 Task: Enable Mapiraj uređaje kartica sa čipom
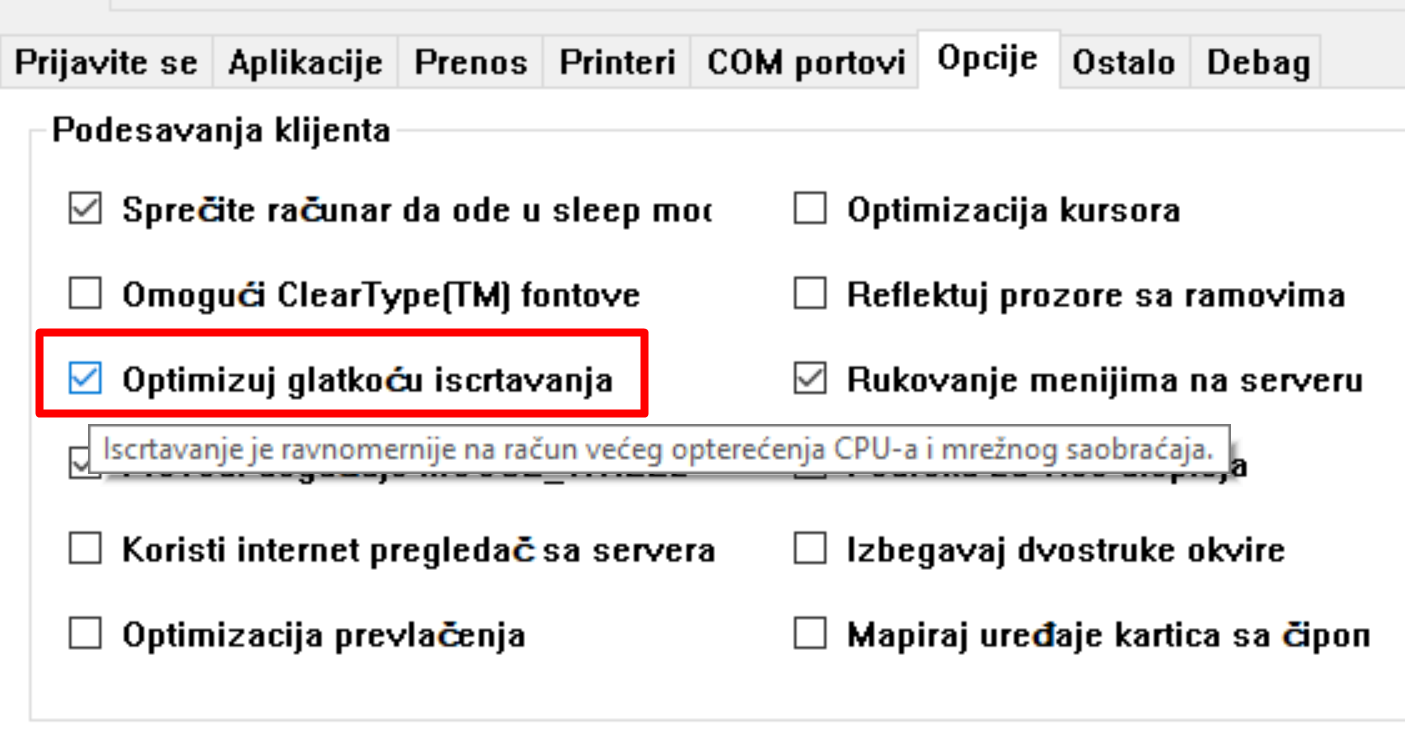pos(810,634)
